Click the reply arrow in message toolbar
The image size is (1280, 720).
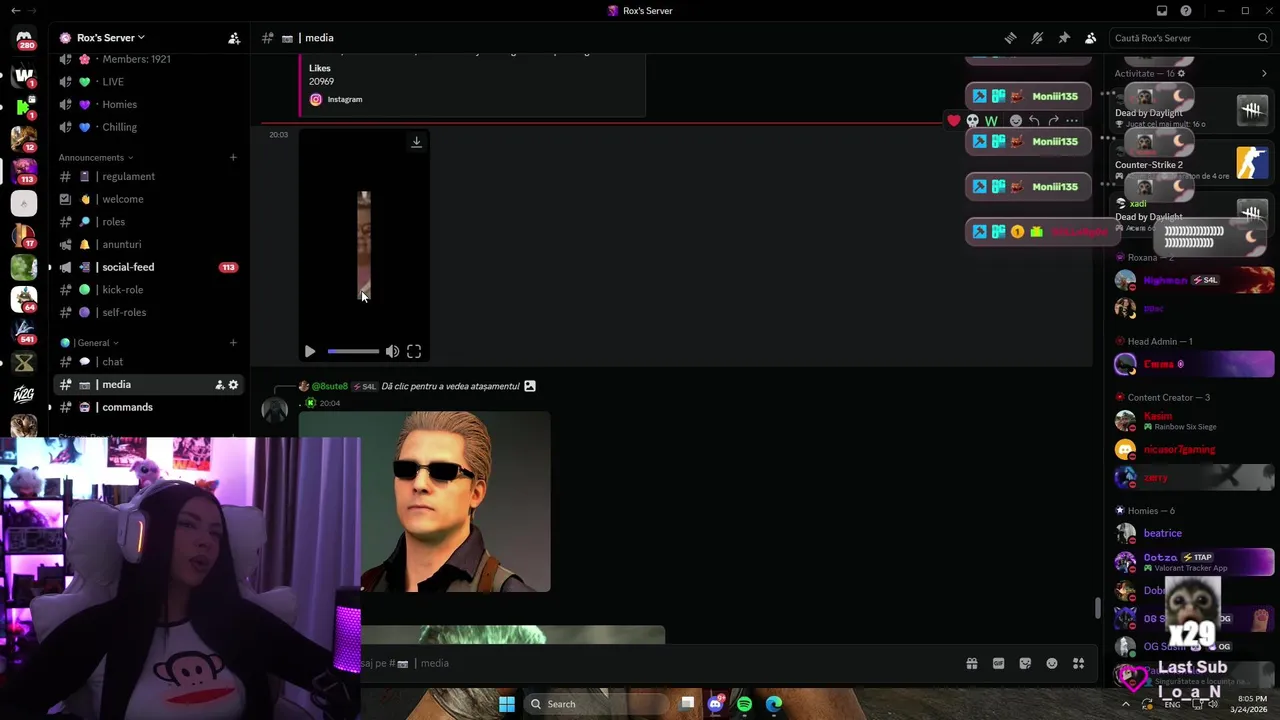point(1034,121)
